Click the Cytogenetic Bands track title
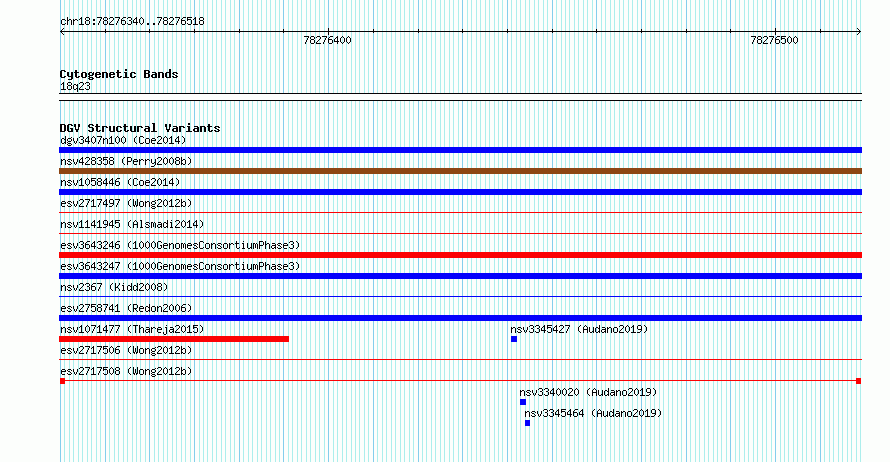Image resolution: width=890 pixels, height=462 pixels. click(x=119, y=74)
